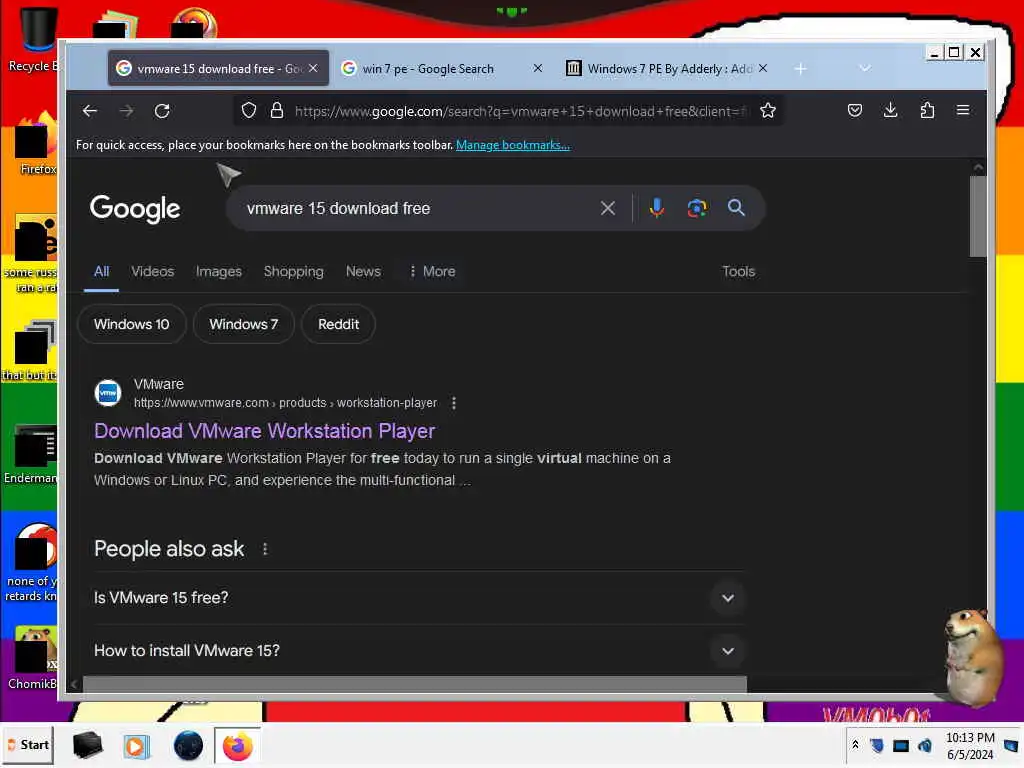Viewport: 1024px width, 768px height.
Task: Open the Pocket save icon
Action: [x=854, y=110]
